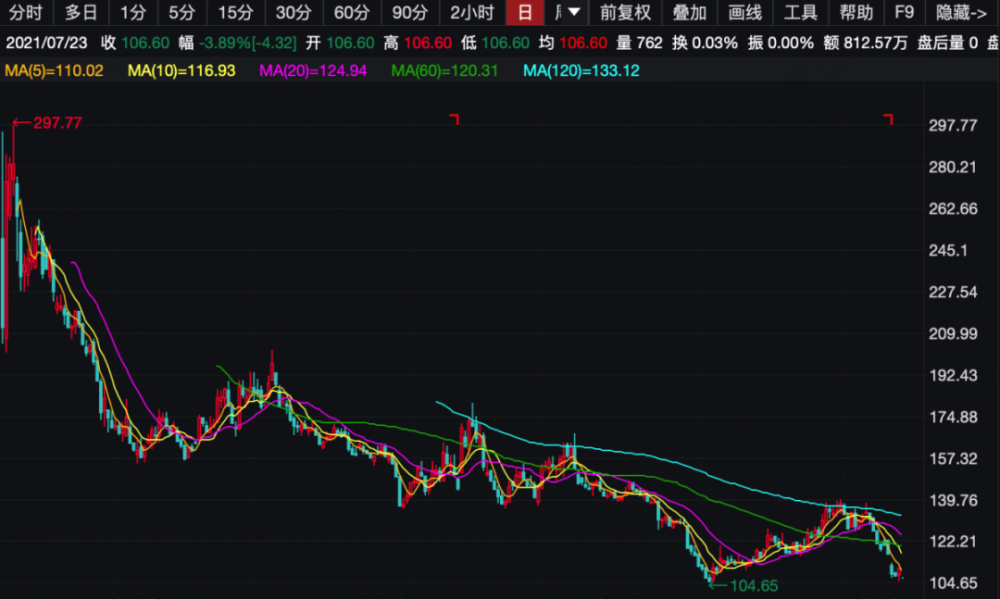Click the 139.76 price axis label
The height and width of the screenshot is (600, 1000).
pos(953,500)
